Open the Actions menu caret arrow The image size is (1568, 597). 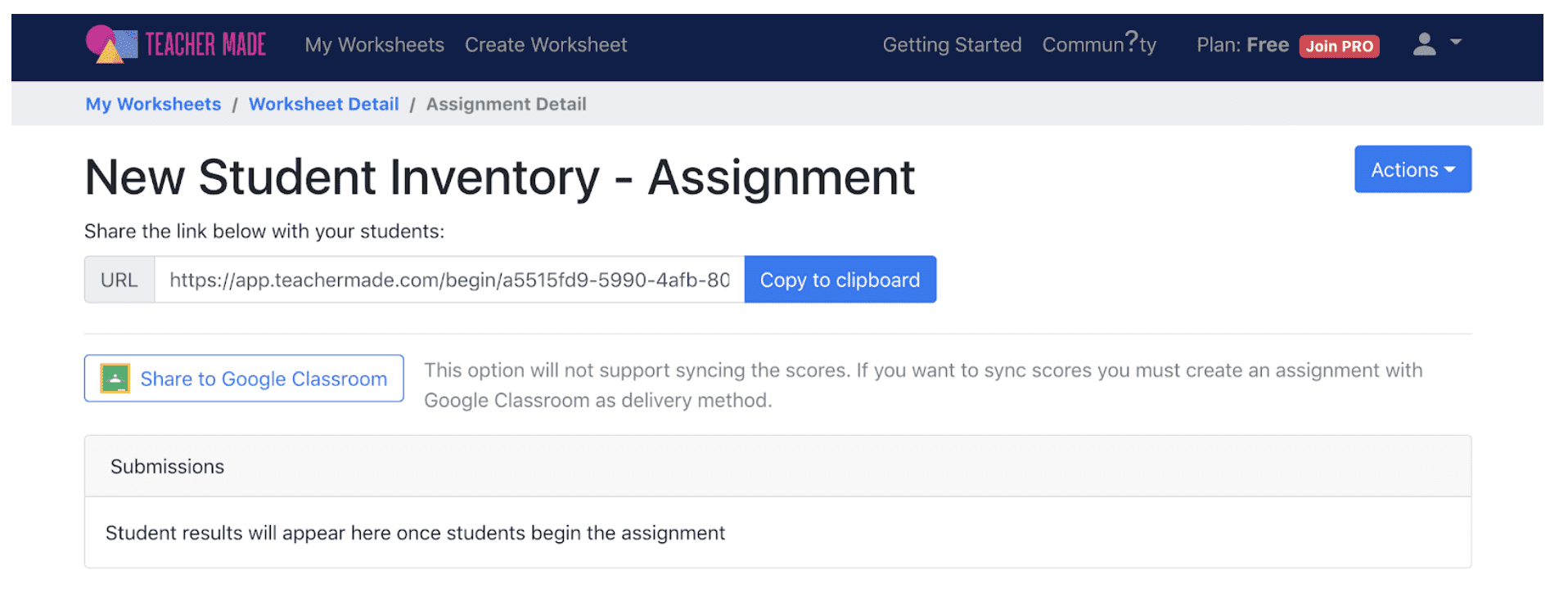[1451, 170]
